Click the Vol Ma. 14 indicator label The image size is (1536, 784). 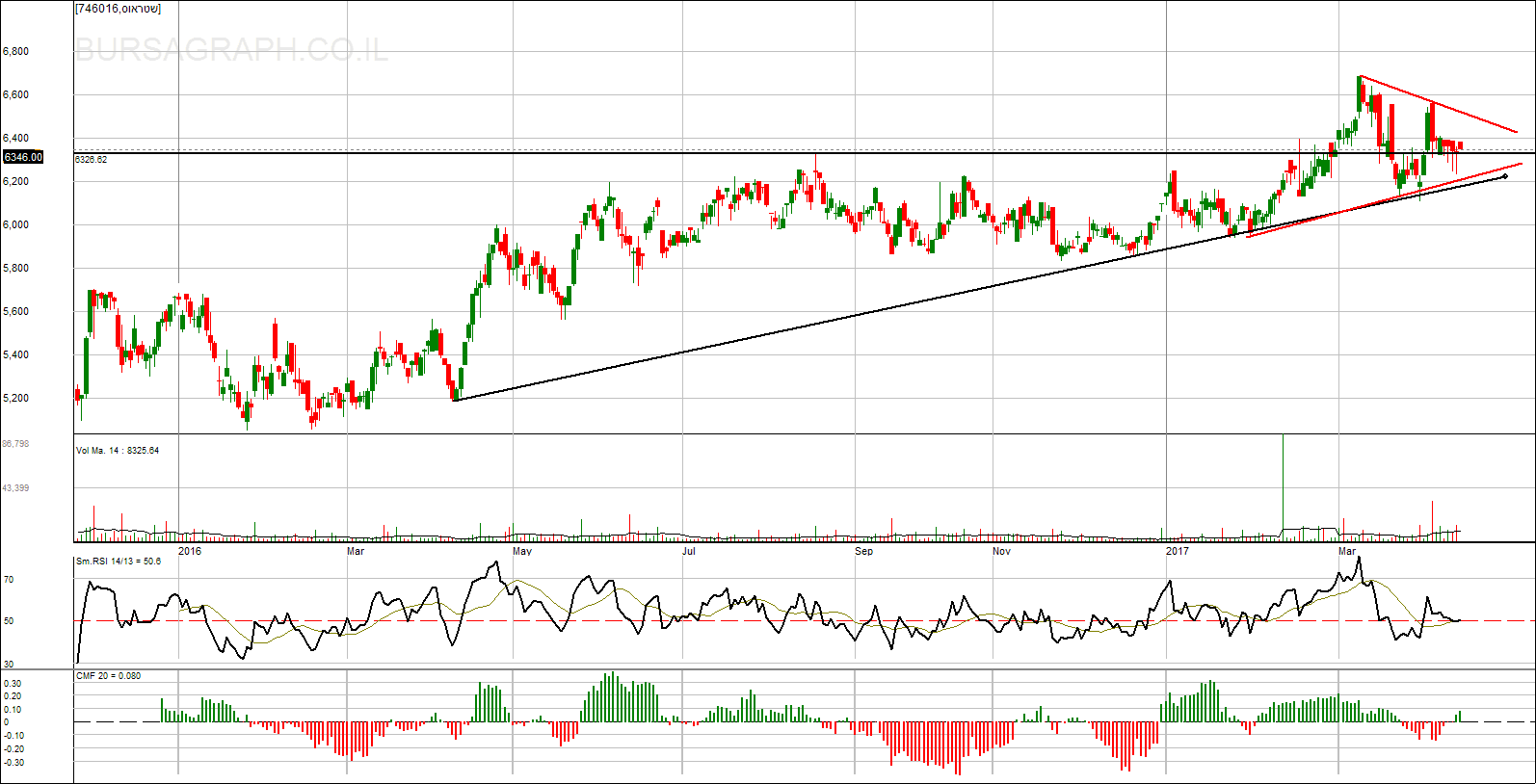point(117,451)
